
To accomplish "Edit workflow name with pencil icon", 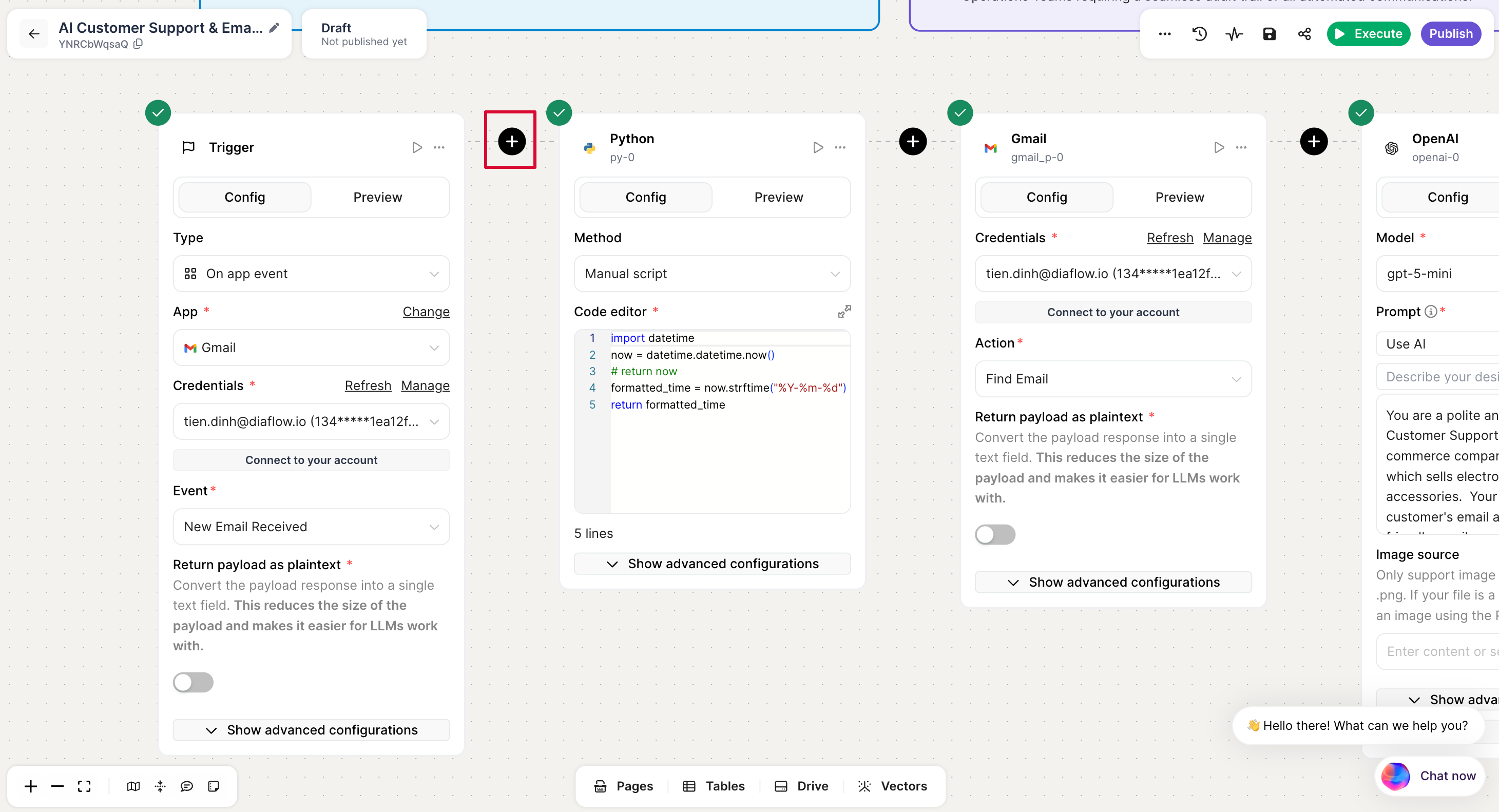I will click(274, 27).
